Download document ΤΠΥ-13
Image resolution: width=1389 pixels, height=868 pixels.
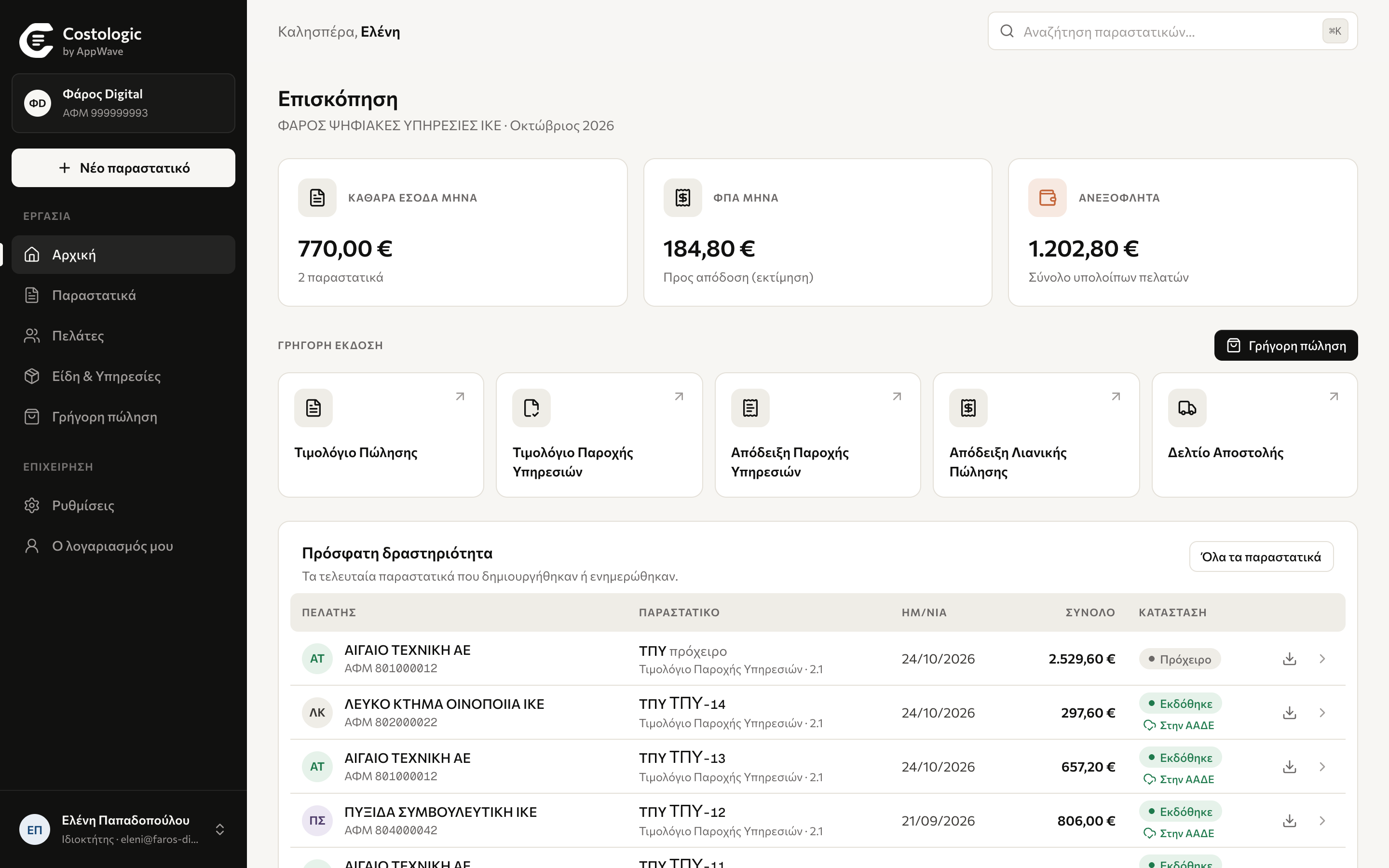point(1289,766)
